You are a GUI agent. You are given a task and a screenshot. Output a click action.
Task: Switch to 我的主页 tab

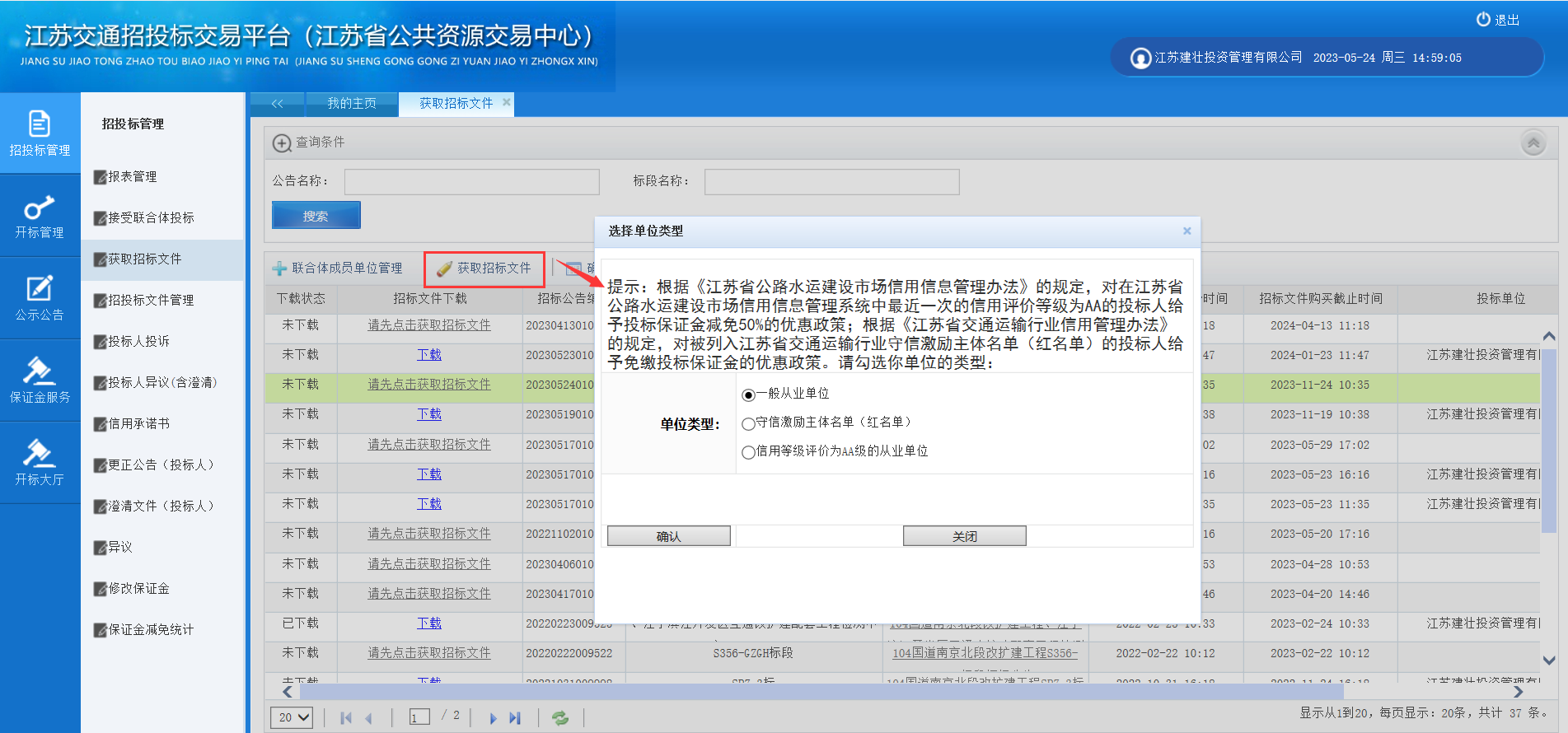352,104
